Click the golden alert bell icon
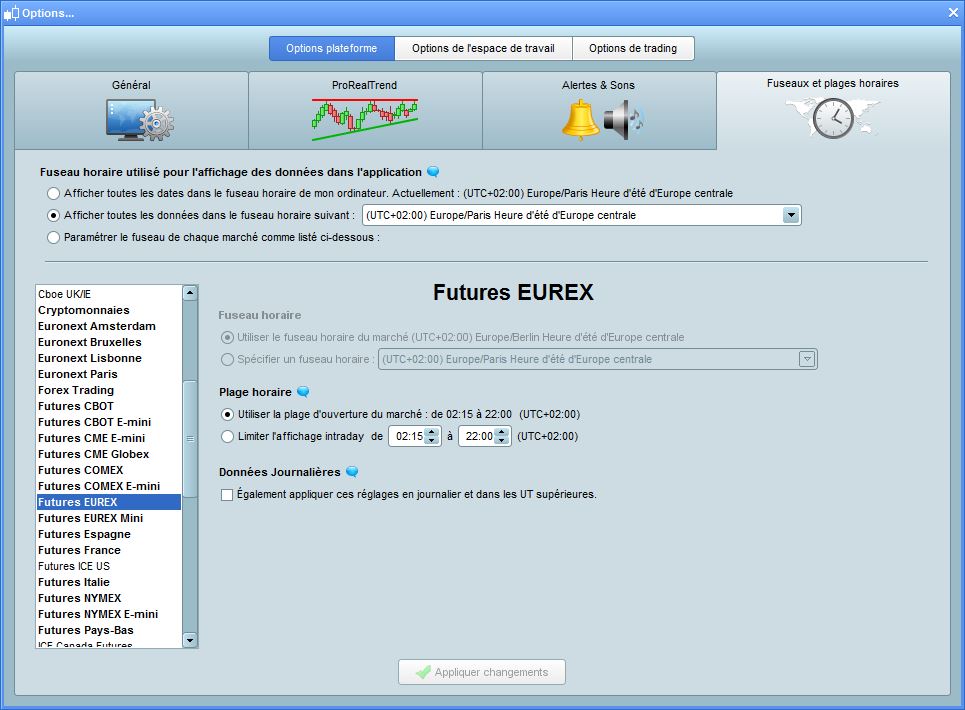 point(580,120)
